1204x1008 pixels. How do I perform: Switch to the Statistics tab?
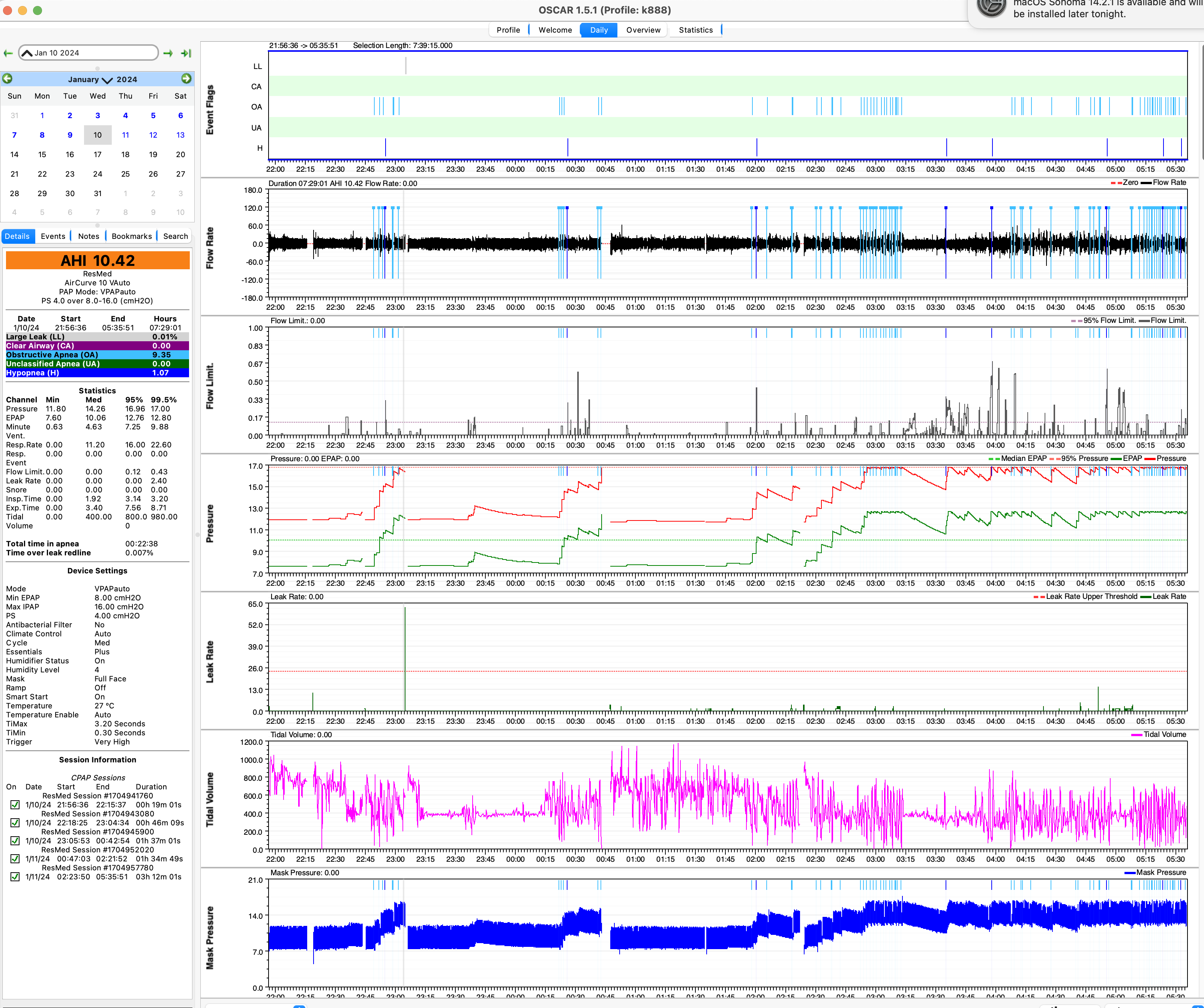pos(695,30)
